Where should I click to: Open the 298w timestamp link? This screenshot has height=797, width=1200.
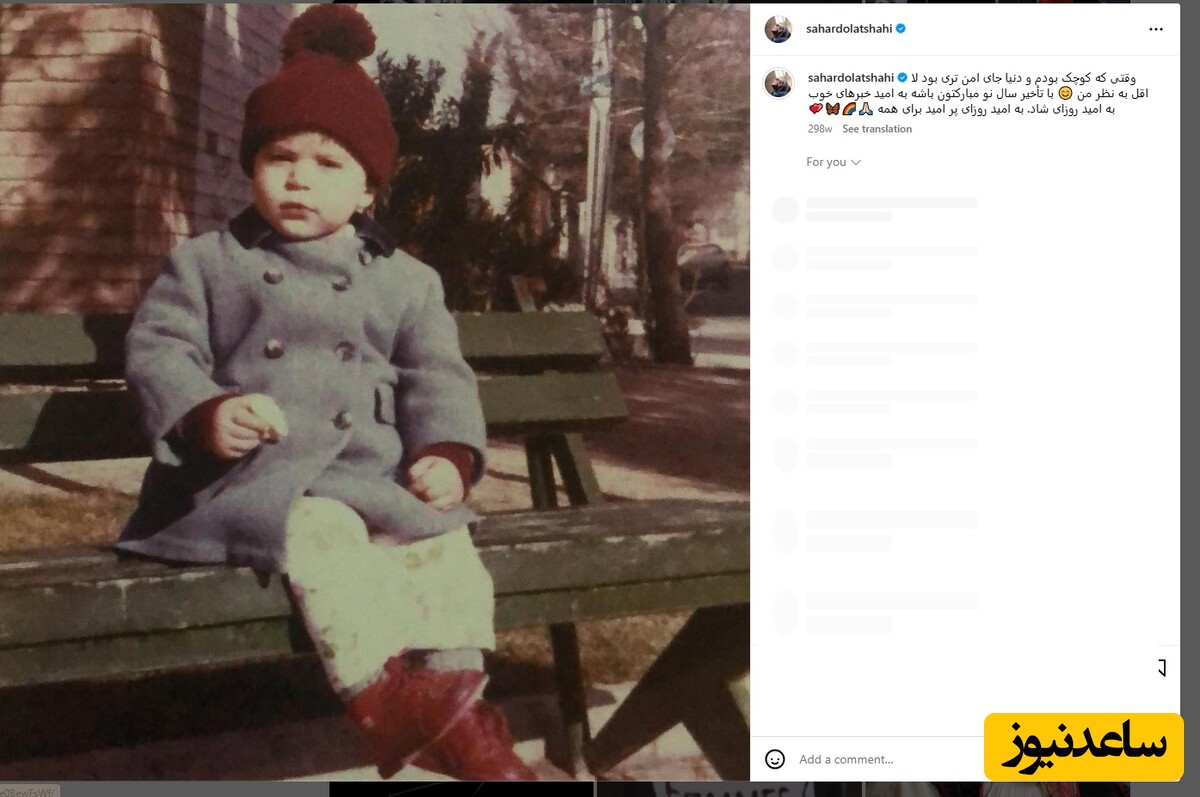pyautogui.click(x=820, y=129)
